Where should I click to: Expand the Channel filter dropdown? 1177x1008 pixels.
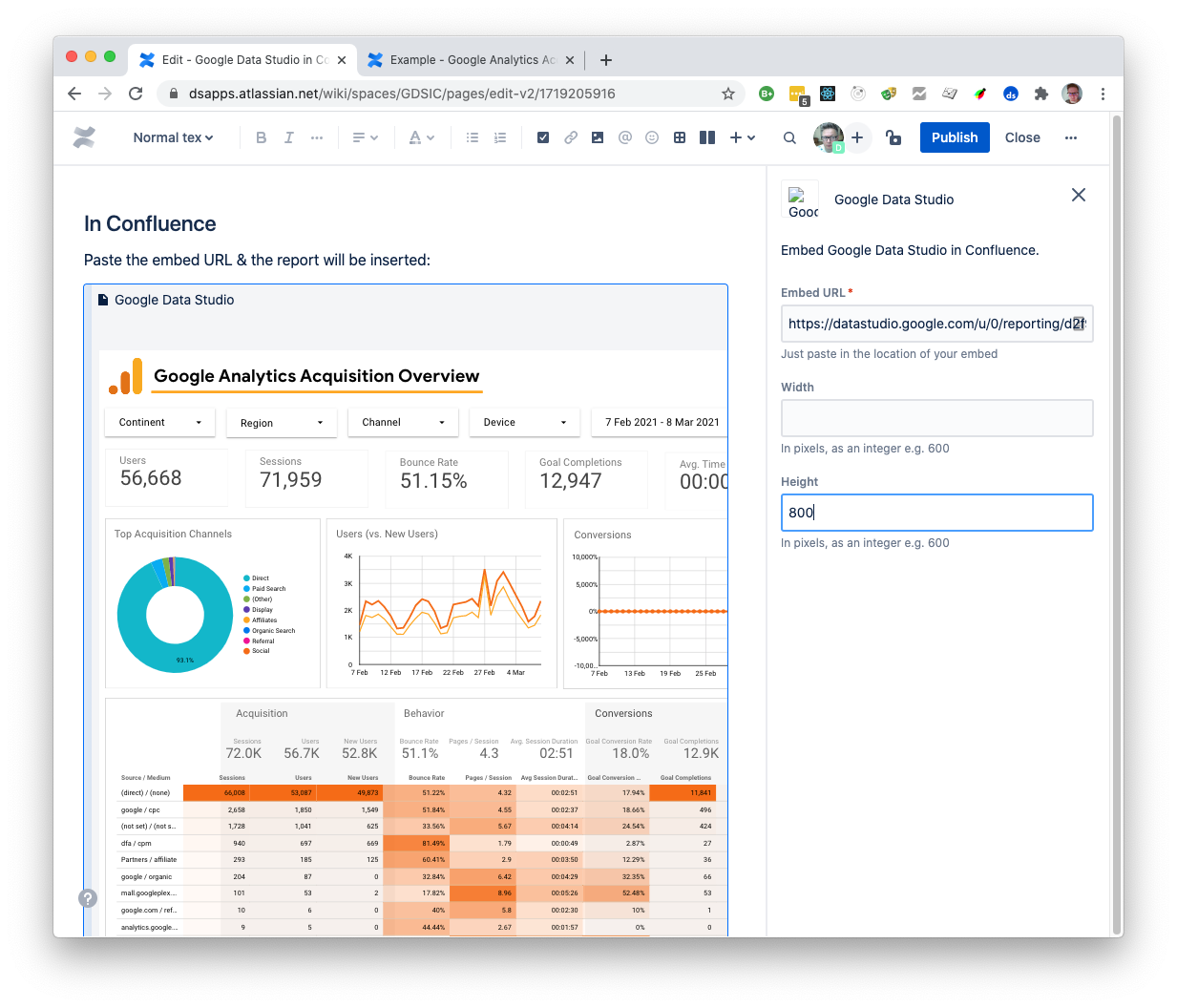tap(403, 422)
